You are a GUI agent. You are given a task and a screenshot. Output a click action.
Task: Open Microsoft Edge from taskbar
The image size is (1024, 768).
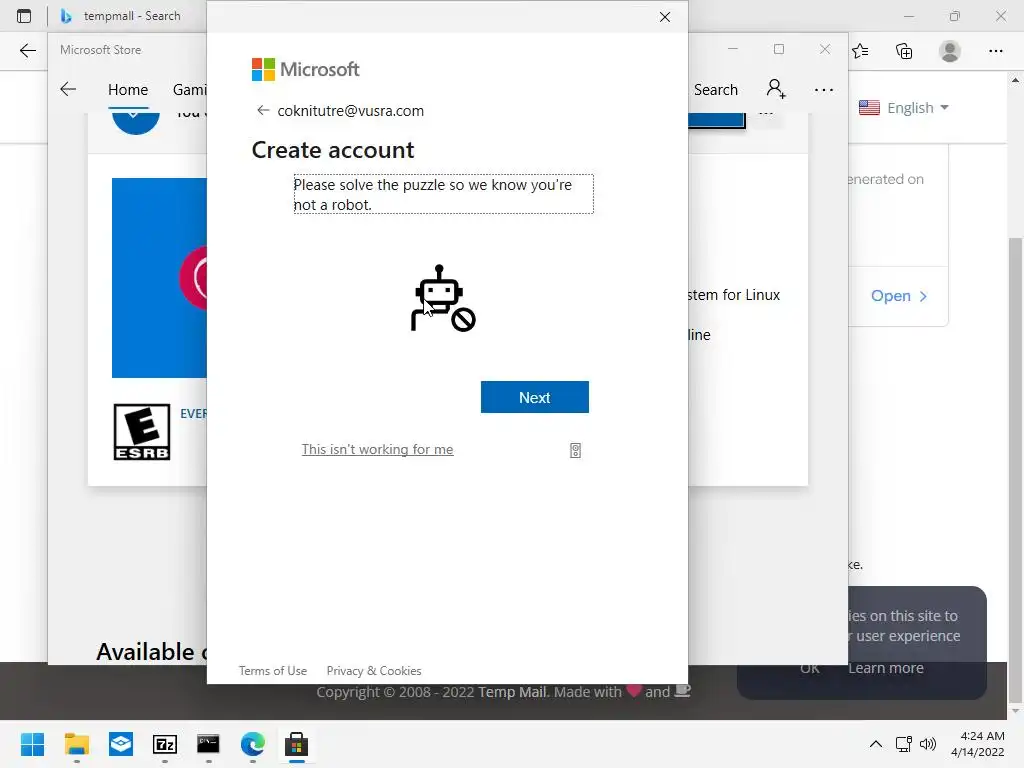pos(253,744)
